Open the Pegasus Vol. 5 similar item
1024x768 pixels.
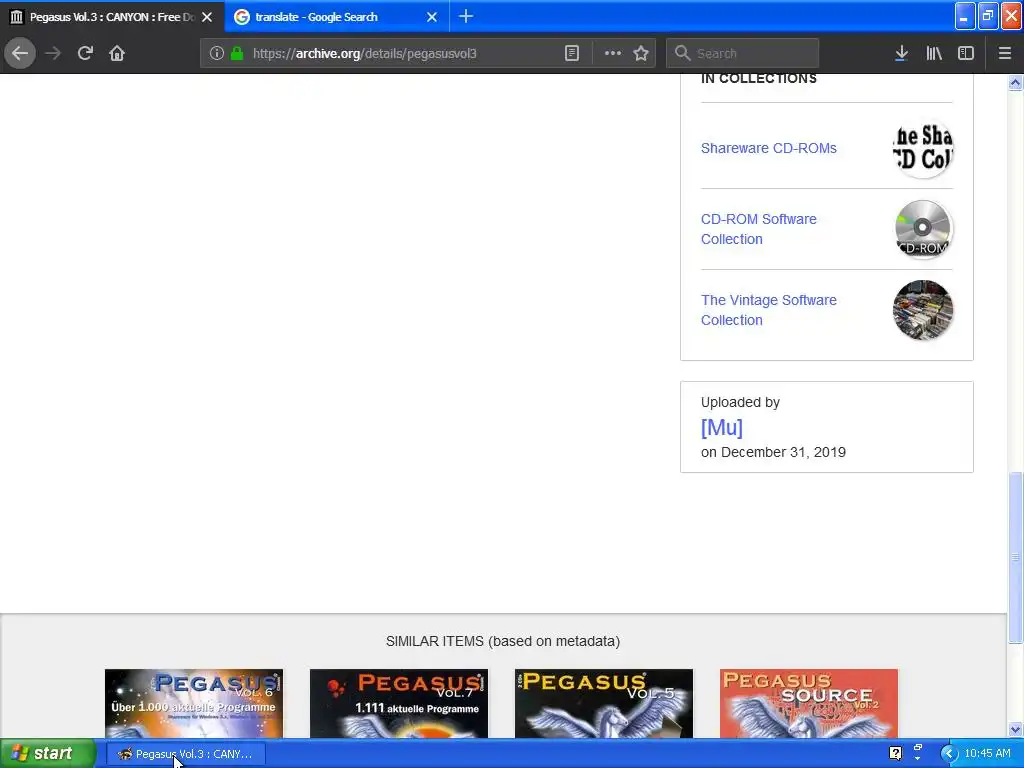point(604,703)
